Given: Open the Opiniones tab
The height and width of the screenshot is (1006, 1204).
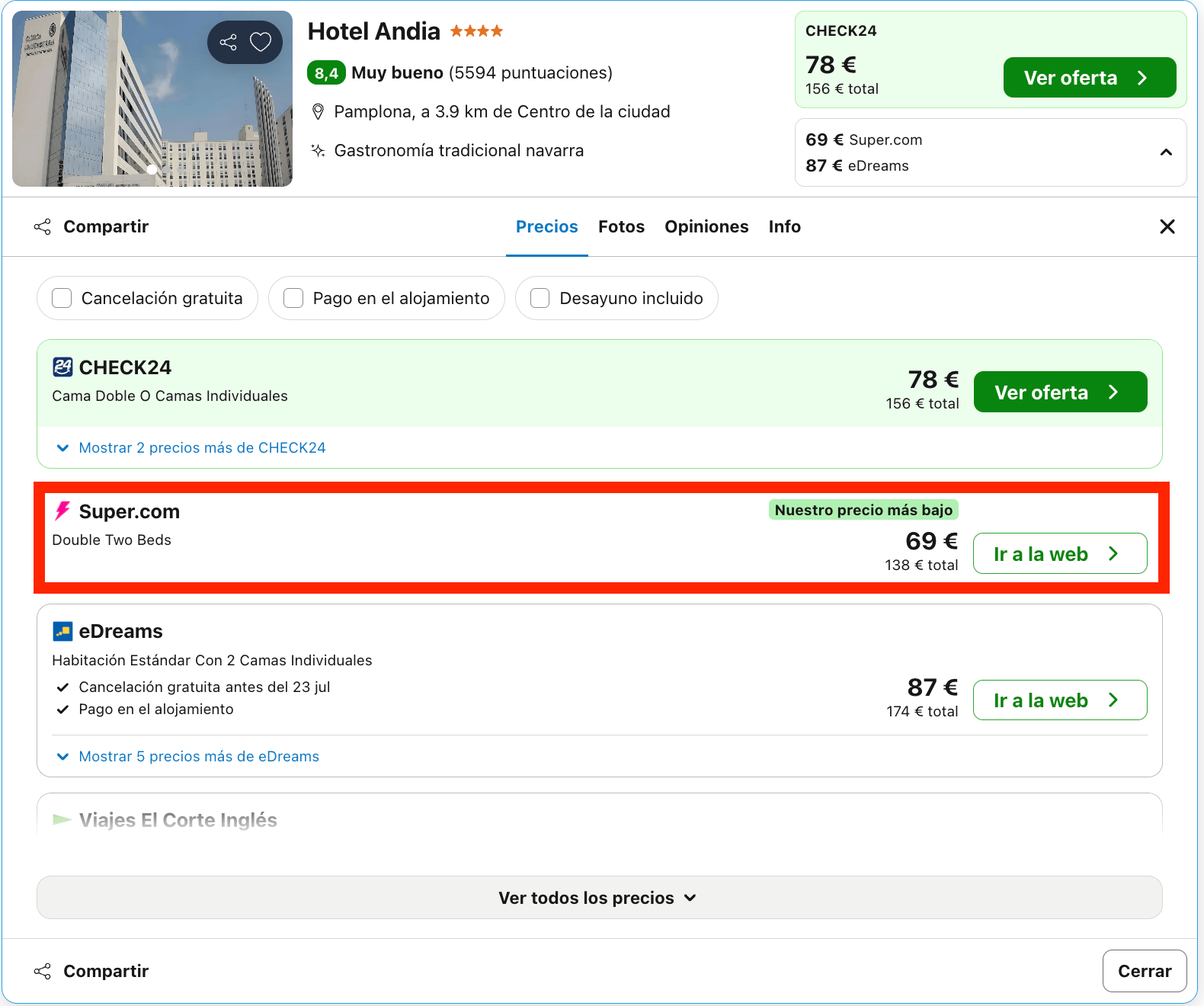Looking at the screenshot, I should pyautogui.click(x=706, y=226).
